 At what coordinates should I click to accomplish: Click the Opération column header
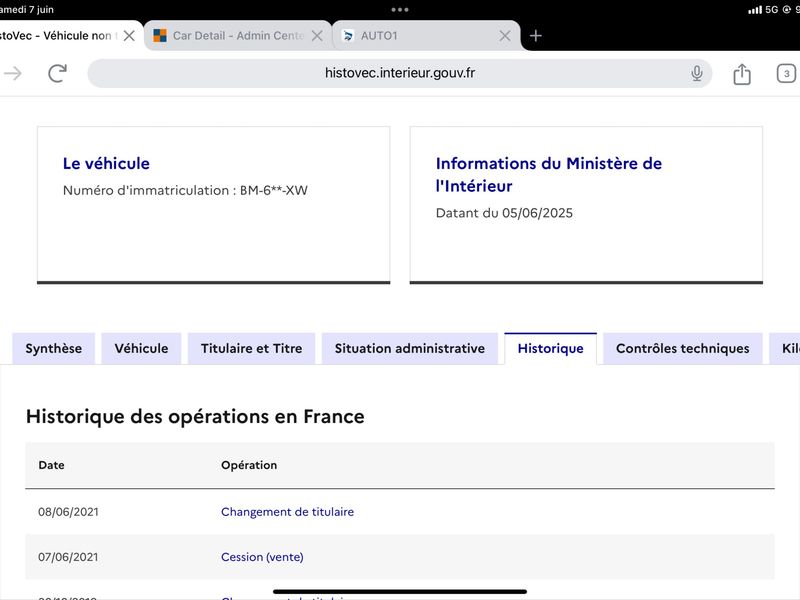coord(249,465)
